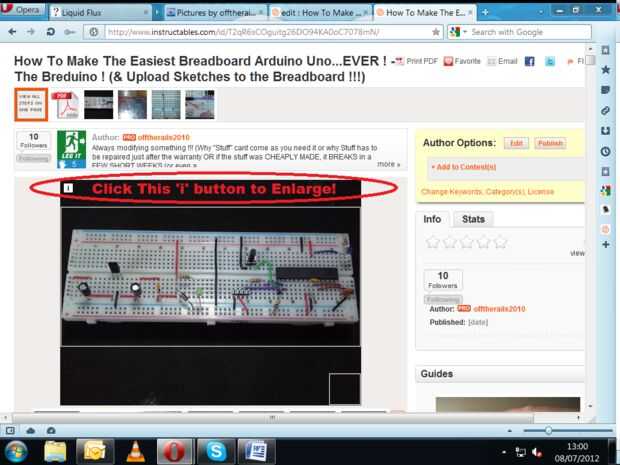Bookmark the page with the address bar star
This screenshot has height=465, width=620.
pyautogui.click(x=436, y=32)
